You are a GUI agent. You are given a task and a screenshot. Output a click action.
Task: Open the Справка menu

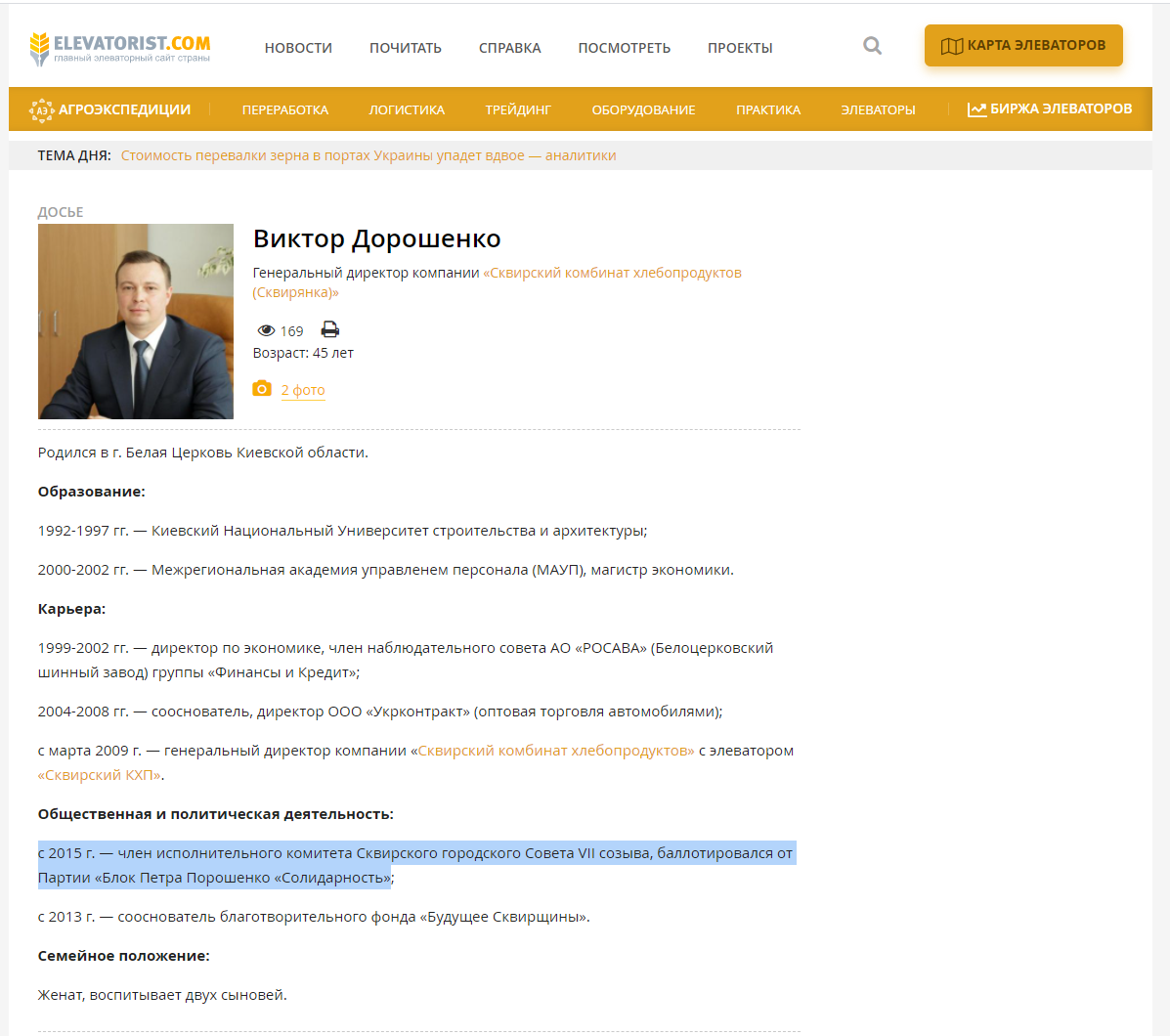point(509,48)
